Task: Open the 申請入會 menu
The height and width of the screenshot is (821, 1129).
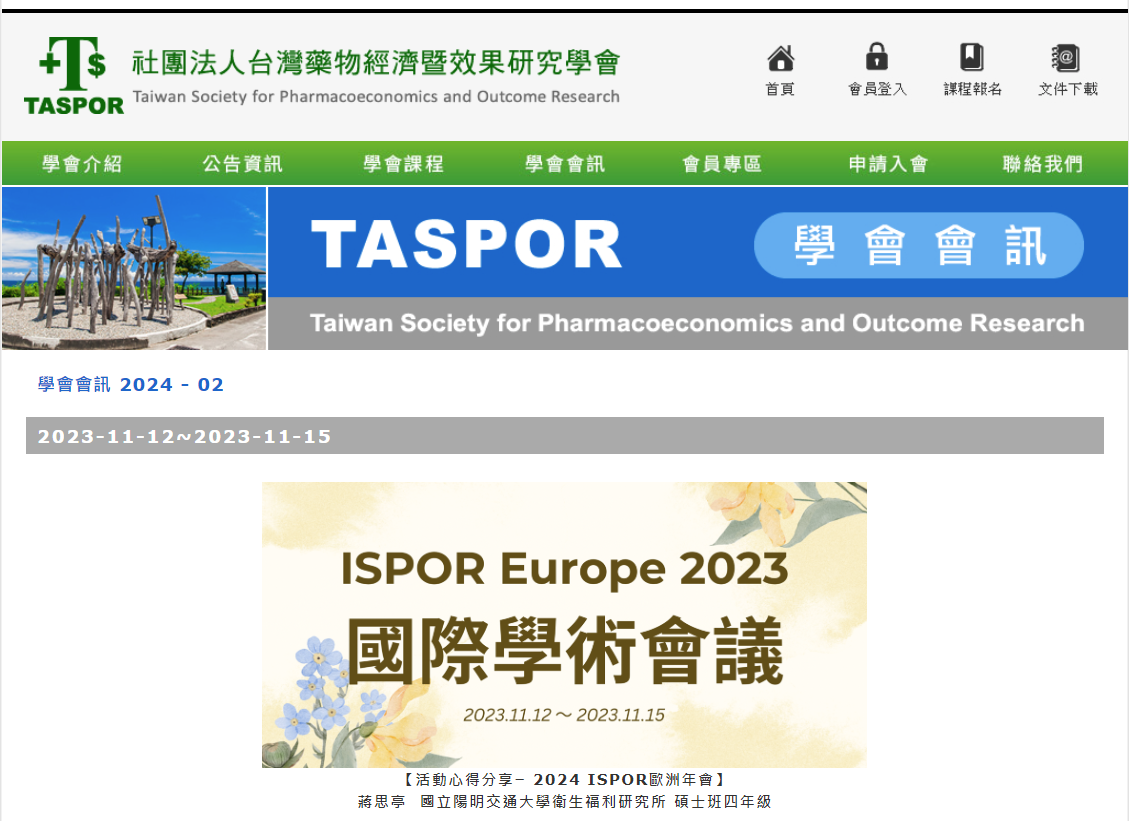Action: pyautogui.click(x=889, y=164)
